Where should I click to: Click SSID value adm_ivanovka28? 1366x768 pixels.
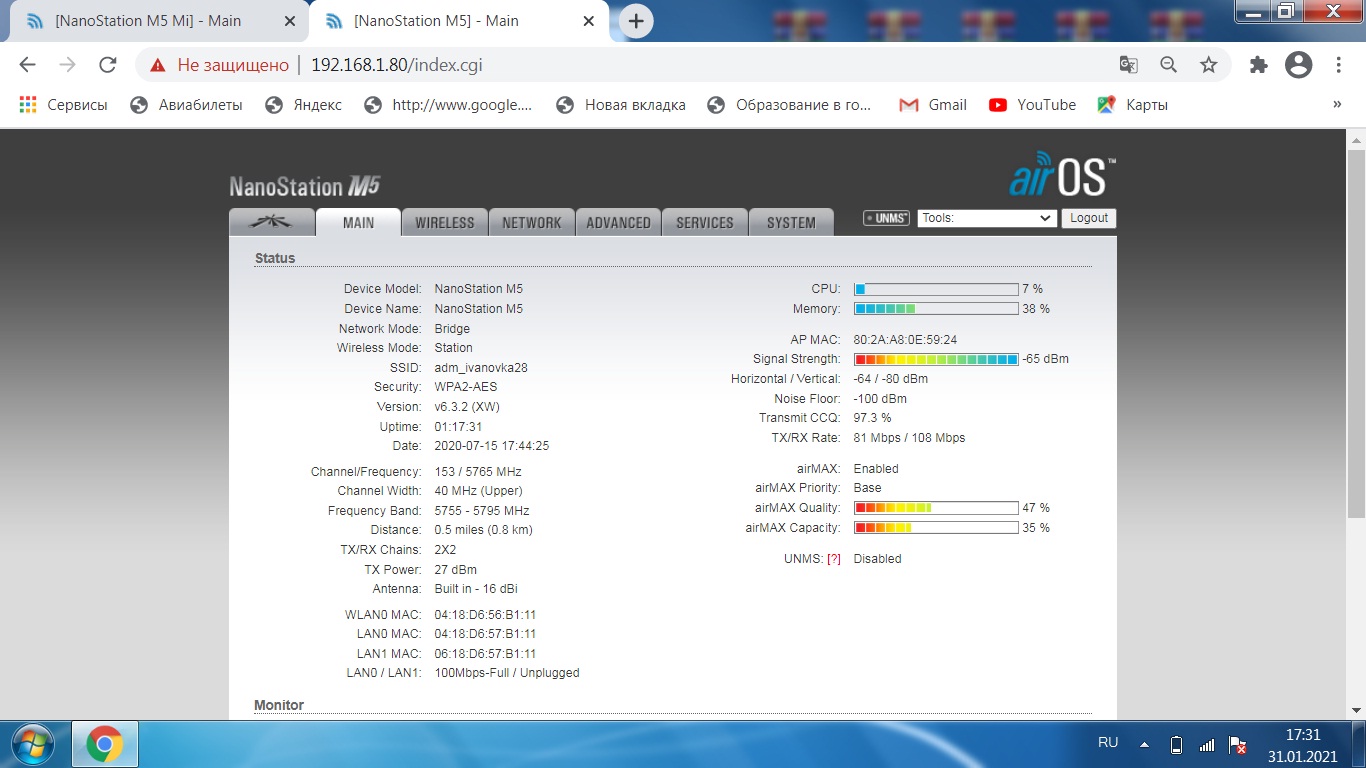481,368
